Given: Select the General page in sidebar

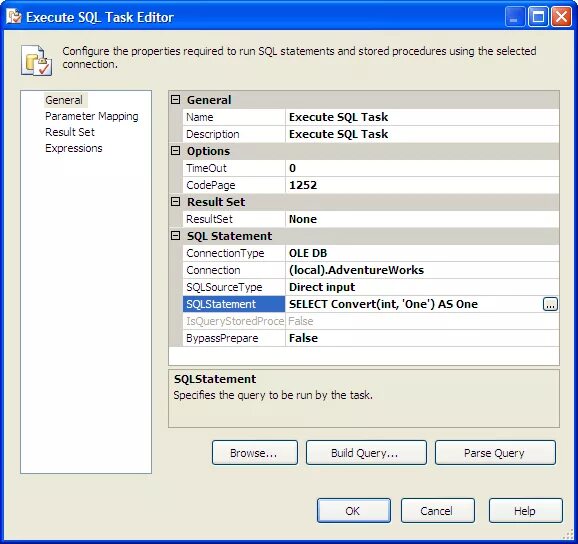Looking at the screenshot, I should [x=64, y=100].
